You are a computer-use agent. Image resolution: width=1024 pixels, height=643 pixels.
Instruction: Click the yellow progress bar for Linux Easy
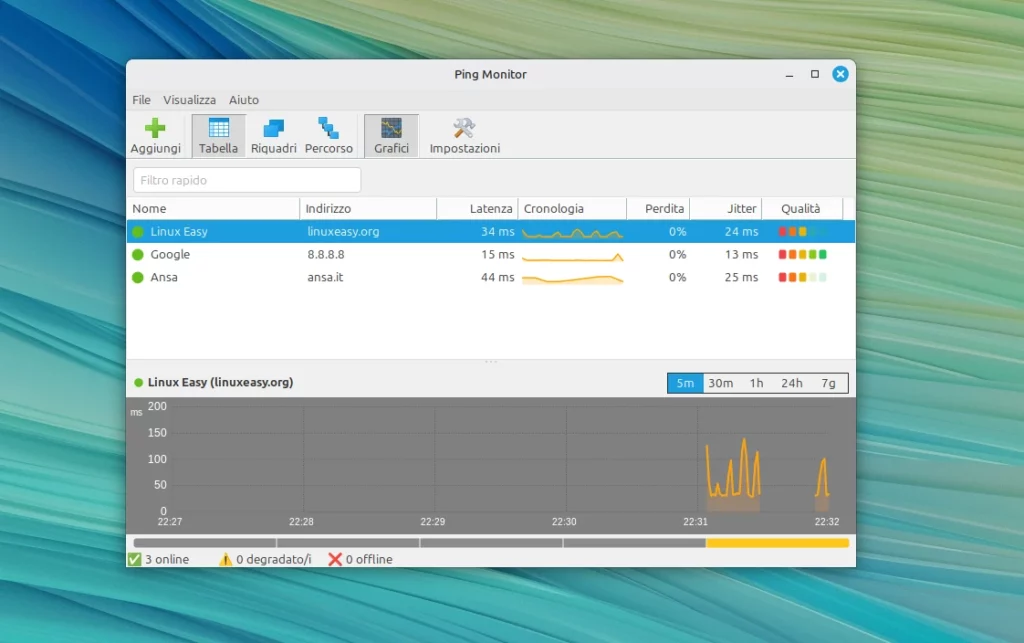point(775,542)
